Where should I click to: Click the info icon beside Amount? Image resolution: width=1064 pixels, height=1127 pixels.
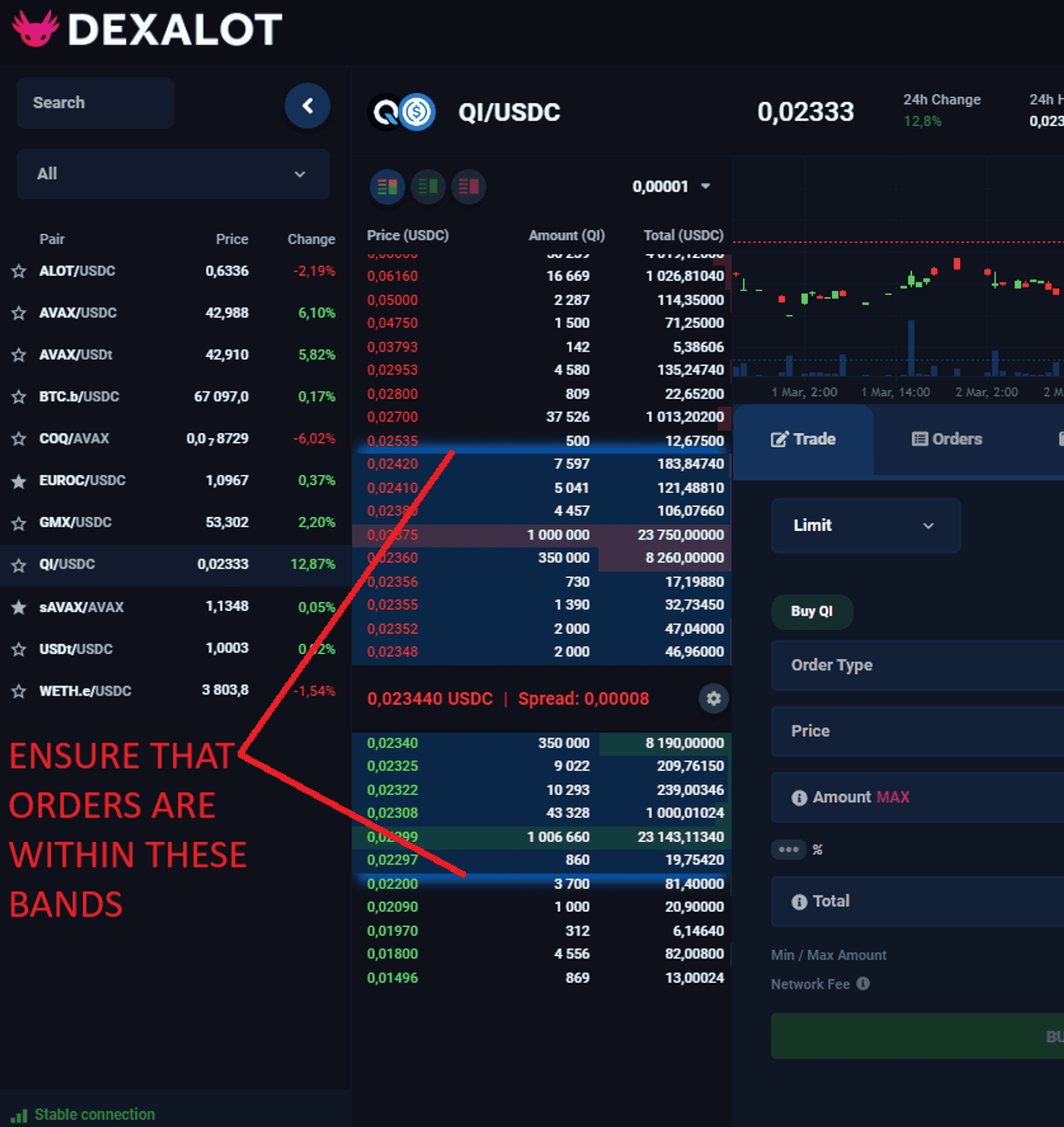pos(799,798)
